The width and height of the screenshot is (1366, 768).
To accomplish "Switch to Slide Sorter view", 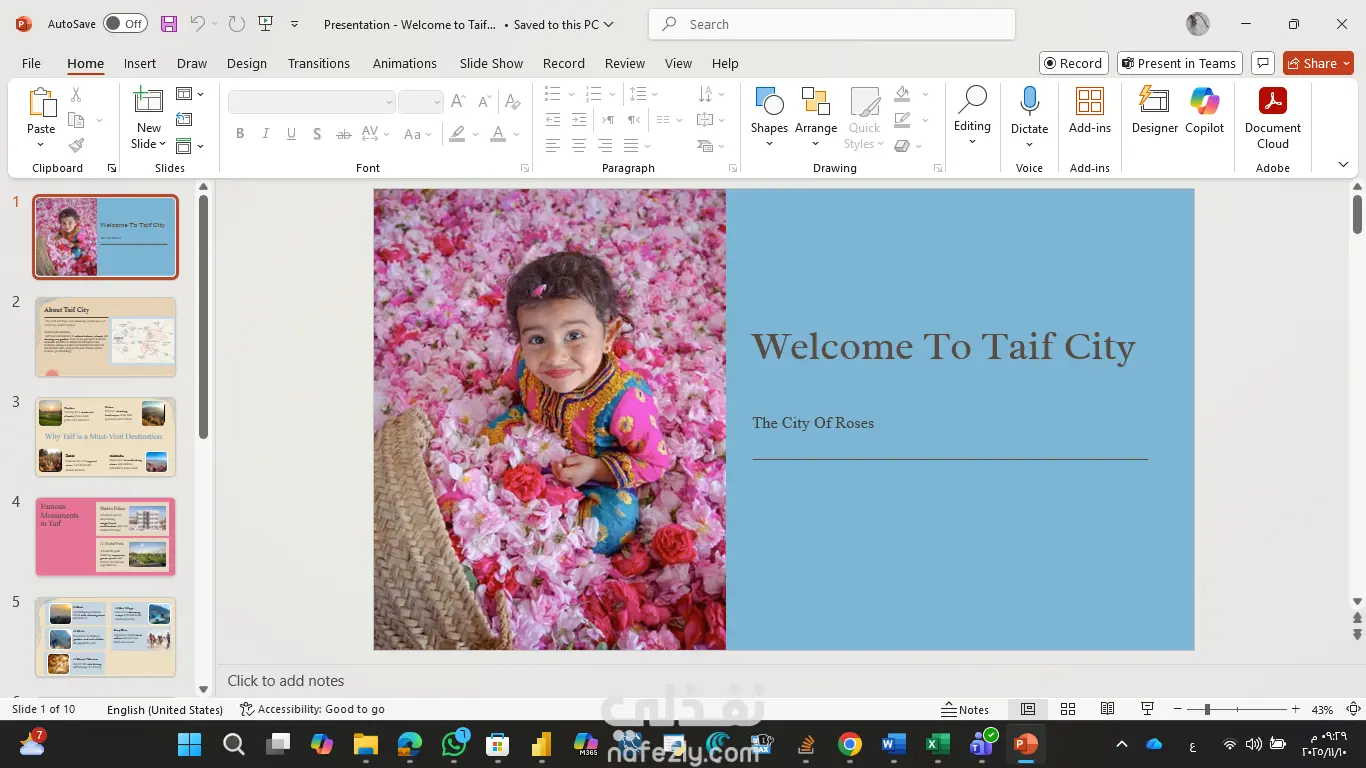I will tap(1068, 709).
